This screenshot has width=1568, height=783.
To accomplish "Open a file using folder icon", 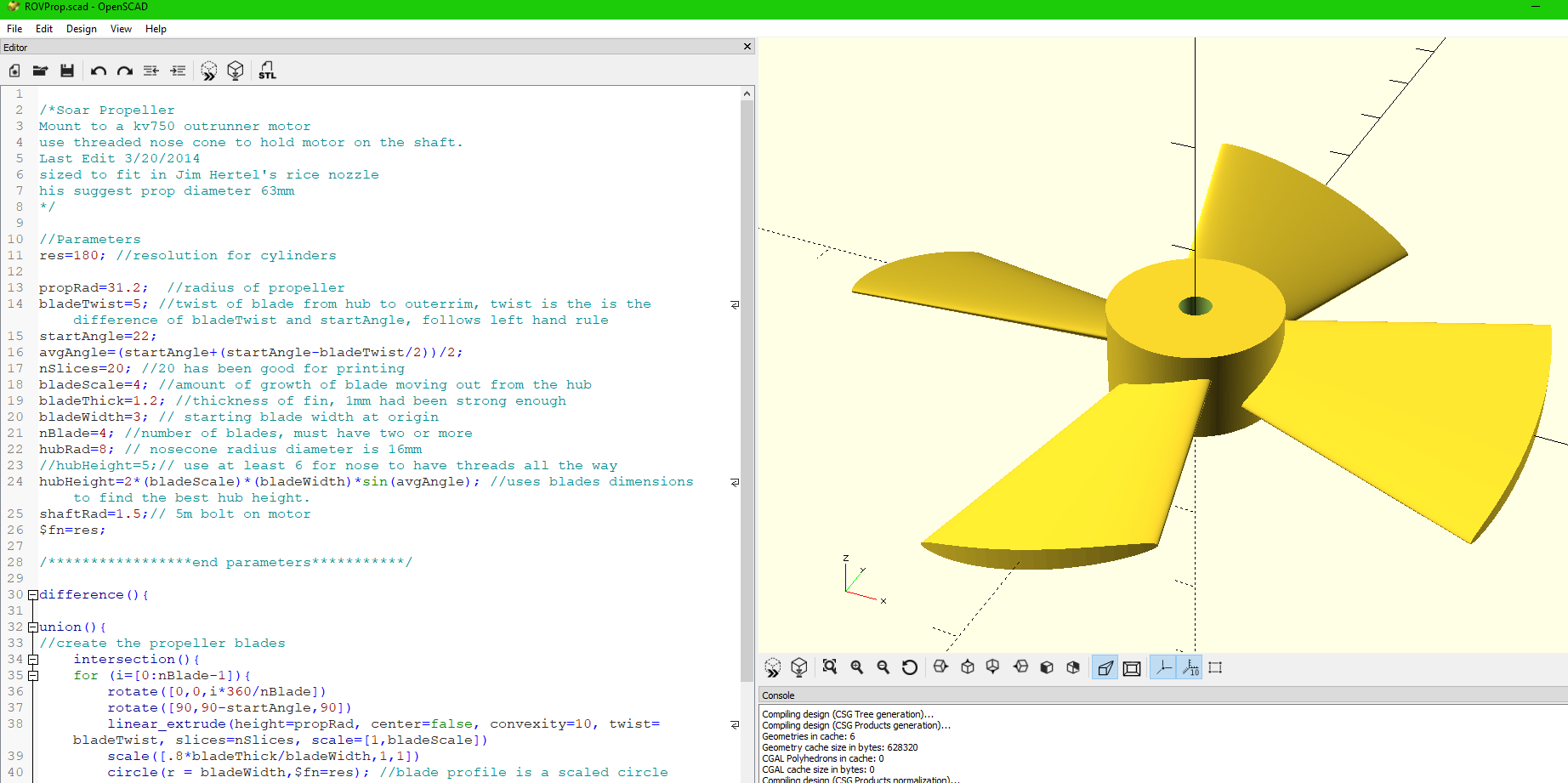I will pos(40,71).
